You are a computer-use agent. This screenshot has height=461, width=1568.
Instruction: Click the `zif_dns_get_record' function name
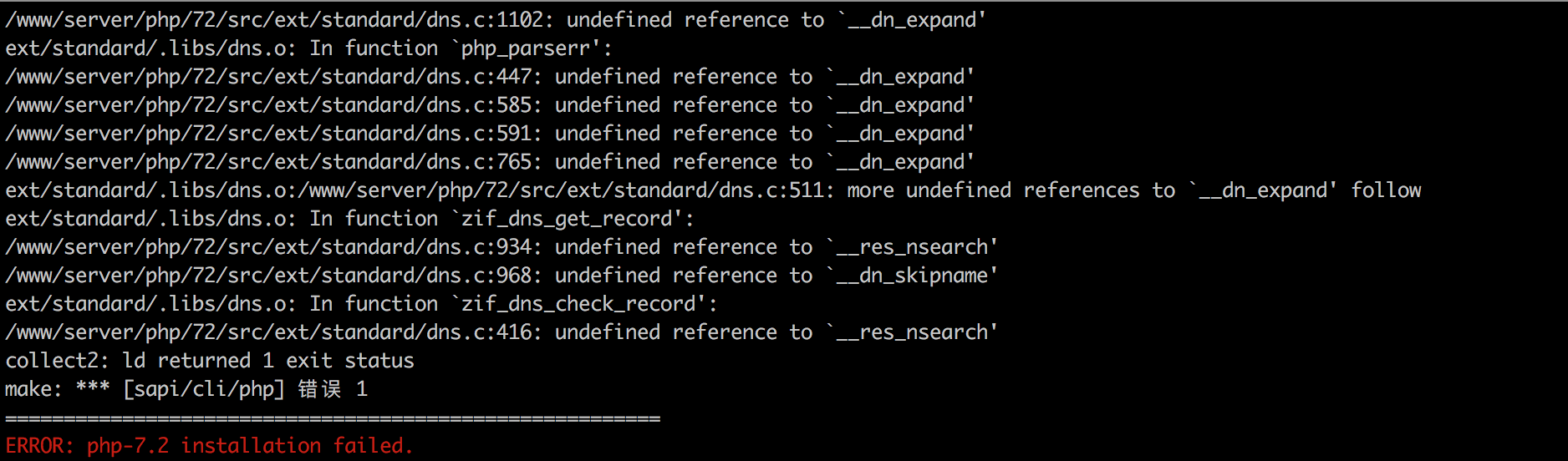(572, 219)
